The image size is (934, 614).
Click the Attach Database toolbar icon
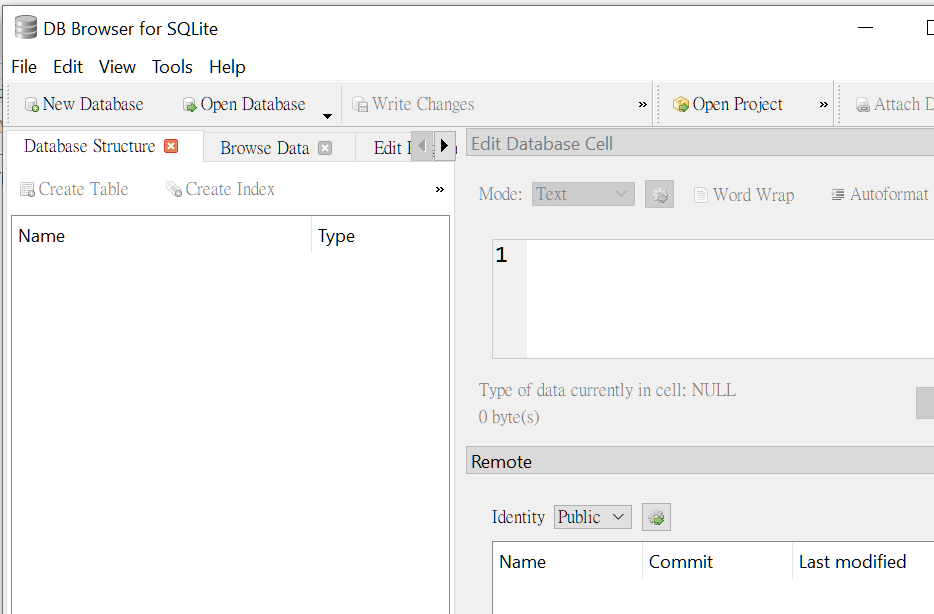[x=864, y=104]
